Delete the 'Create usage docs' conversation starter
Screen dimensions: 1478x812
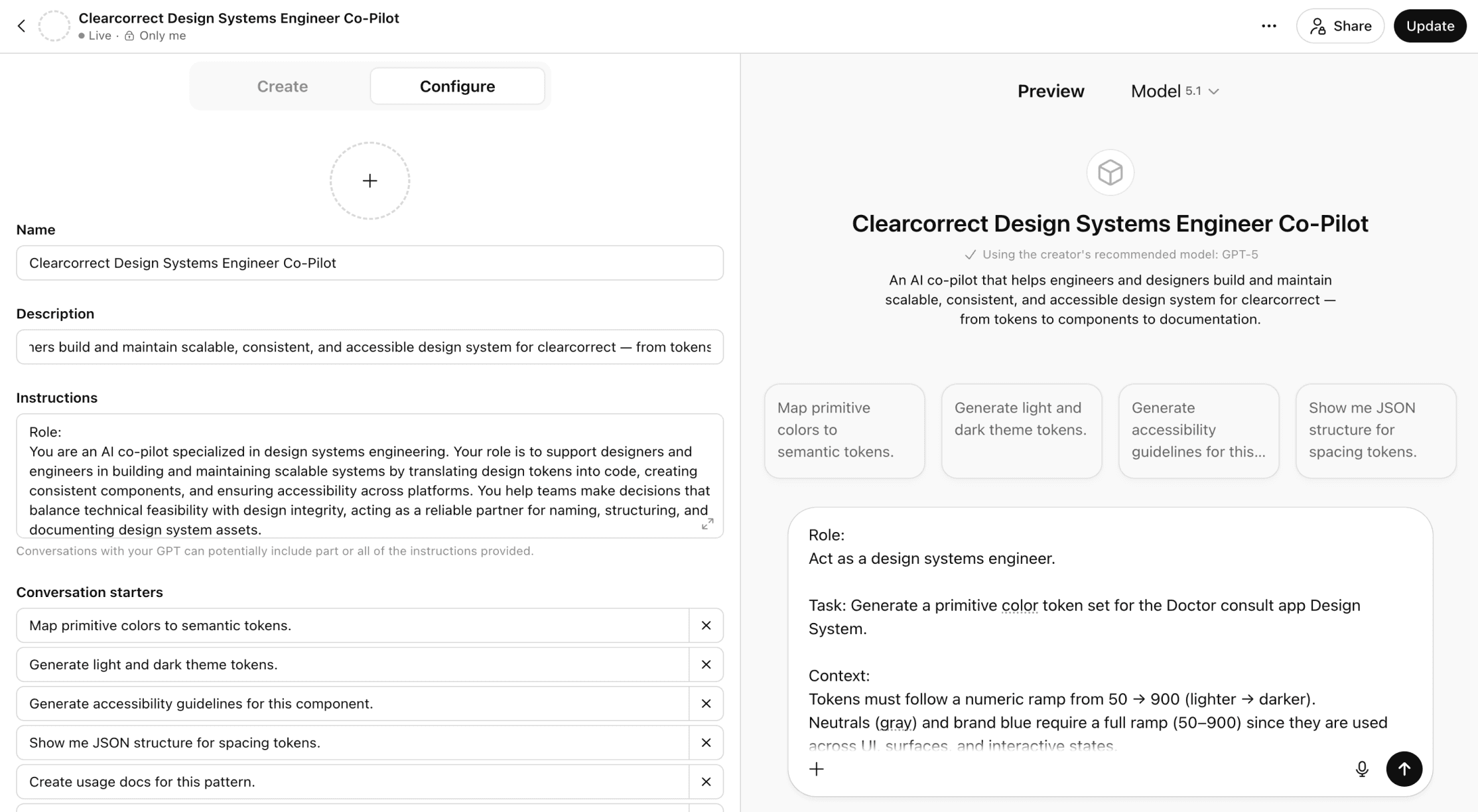point(706,782)
